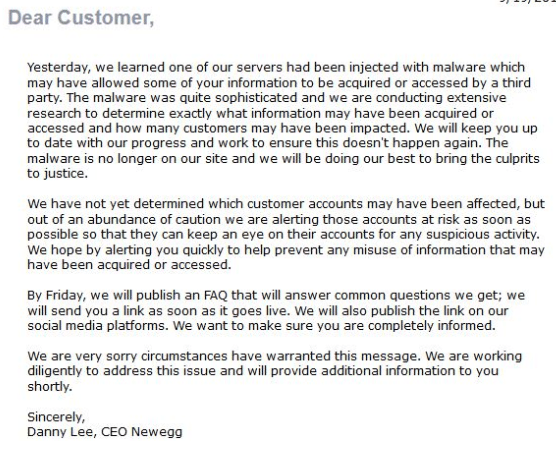Click the signature 'Danny Lee, CEO Newegg'
Viewport: 556px width, 451px height.
105,432
